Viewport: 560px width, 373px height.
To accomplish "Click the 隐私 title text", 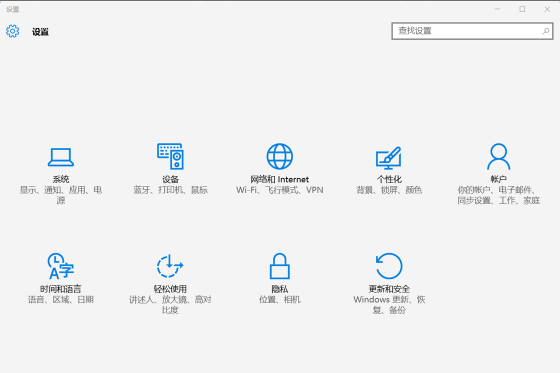I will (x=280, y=289).
